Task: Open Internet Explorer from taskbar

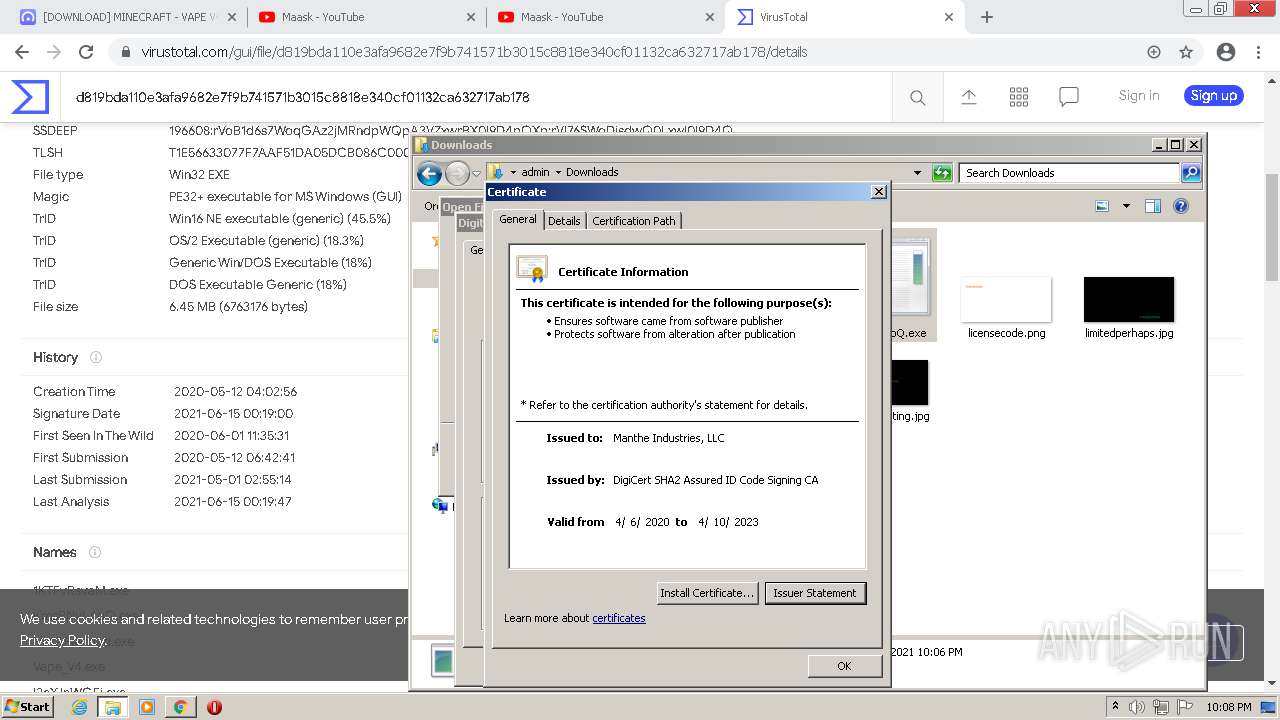Action: click(79, 707)
